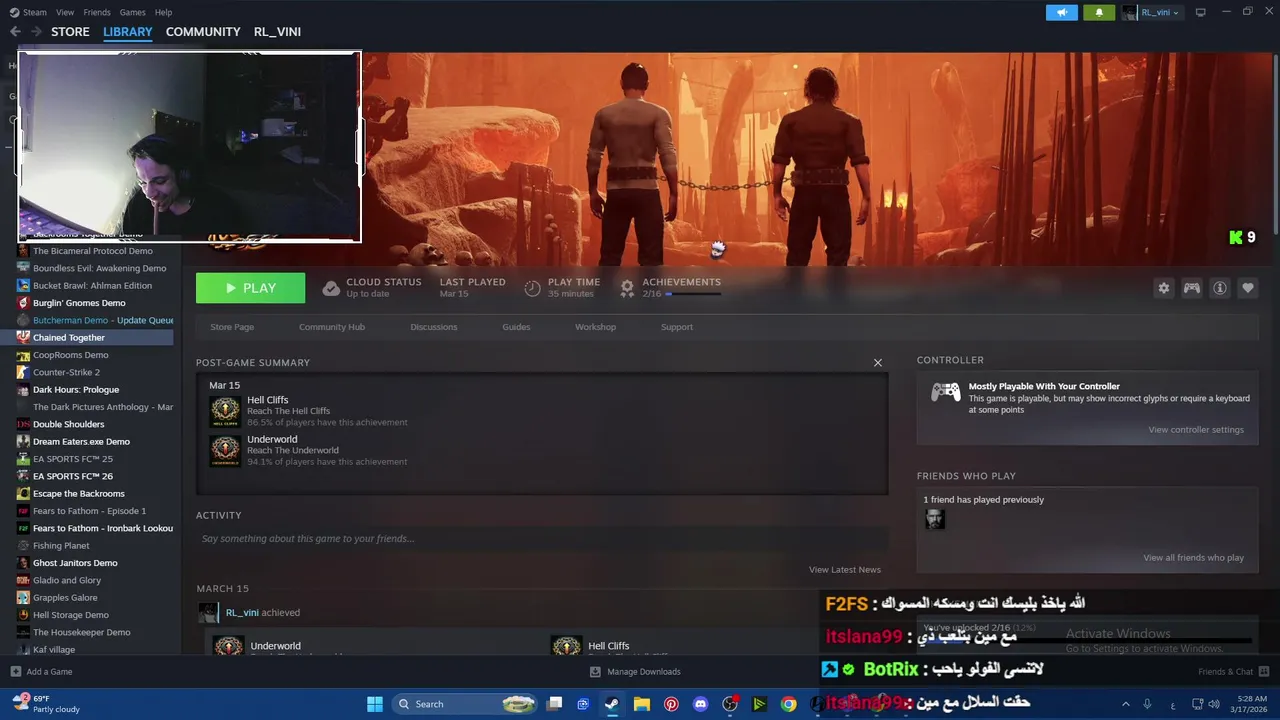The width and height of the screenshot is (1280, 720).
Task: Click the friend avatar who played previously
Action: coord(935,520)
